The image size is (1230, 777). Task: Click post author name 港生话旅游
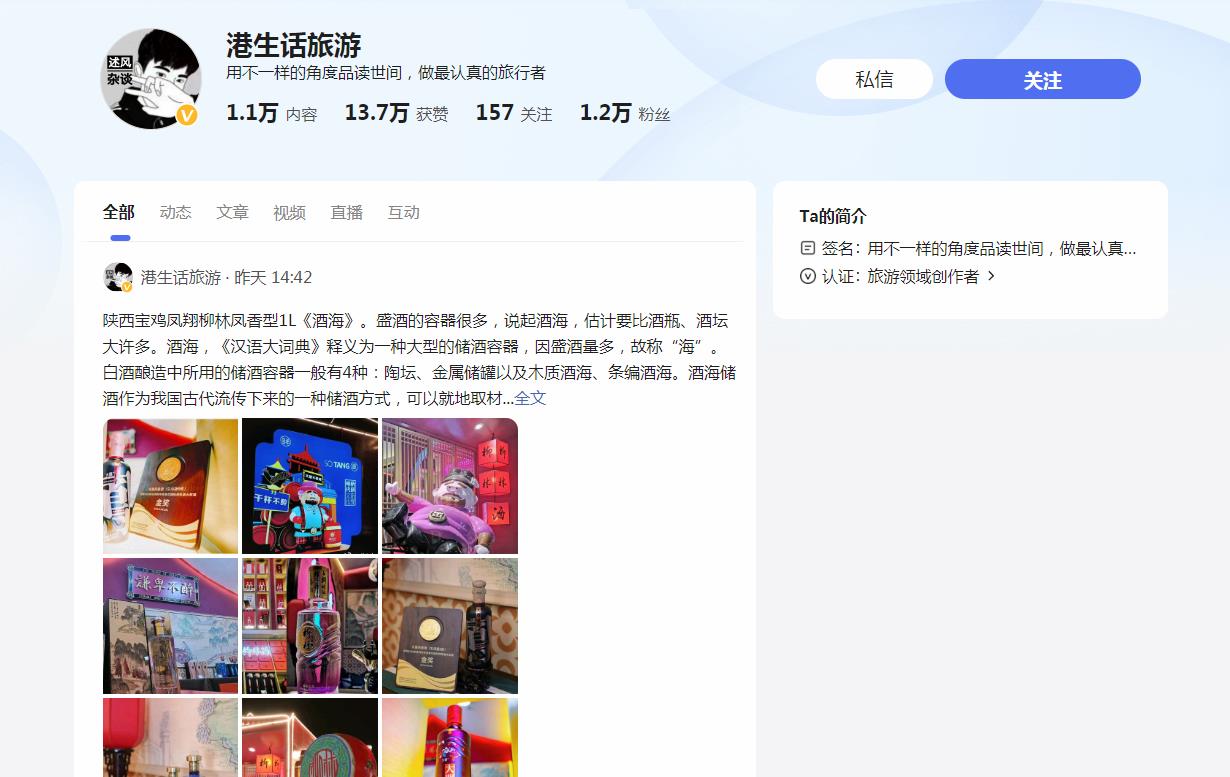[181, 277]
